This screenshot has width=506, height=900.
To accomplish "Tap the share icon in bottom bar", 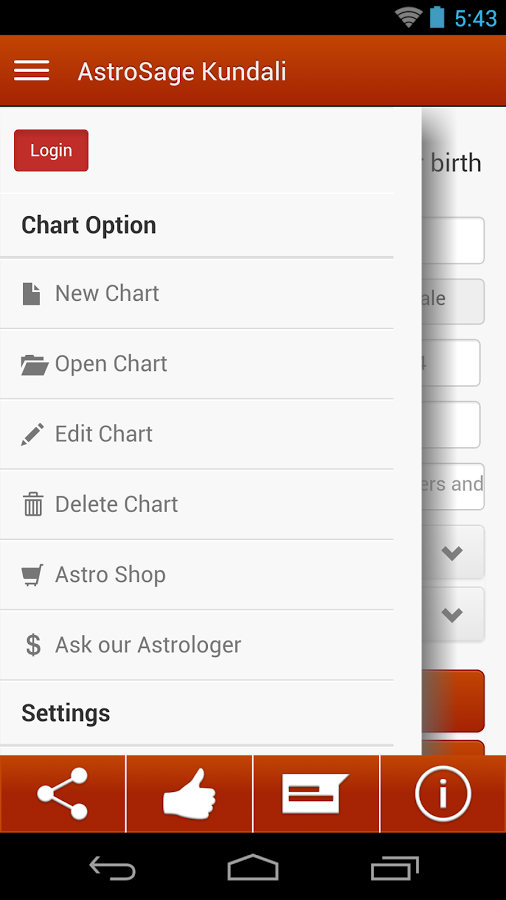I will coord(63,793).
